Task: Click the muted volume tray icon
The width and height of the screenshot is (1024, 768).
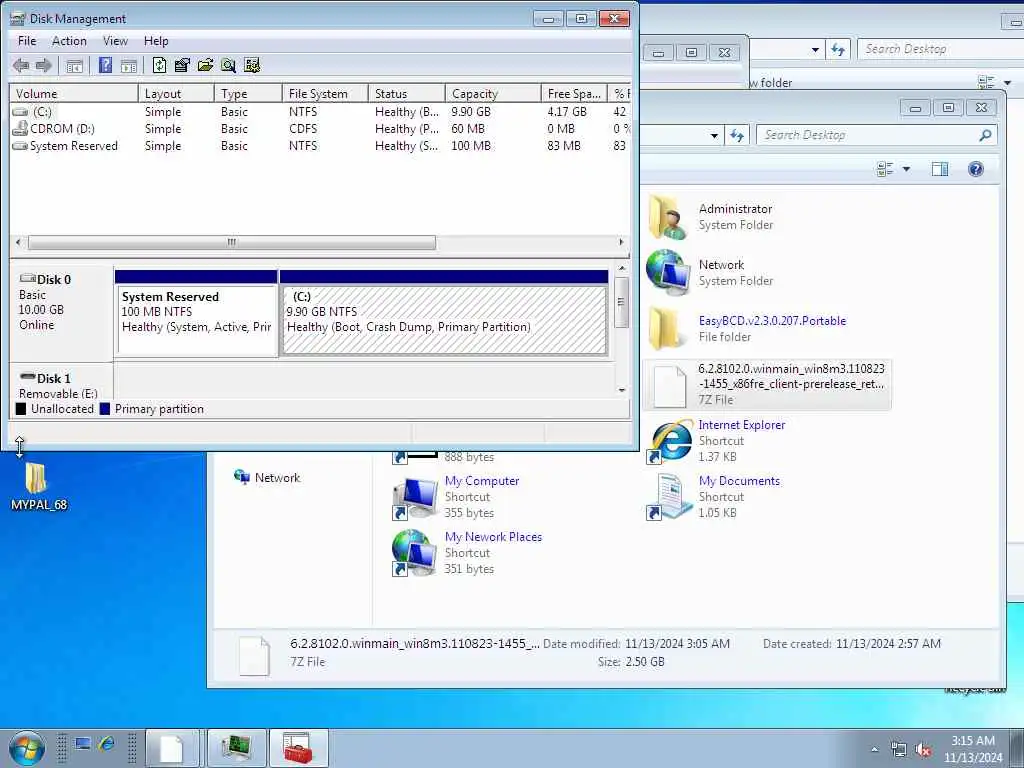Action: click(x=923, y=749)
